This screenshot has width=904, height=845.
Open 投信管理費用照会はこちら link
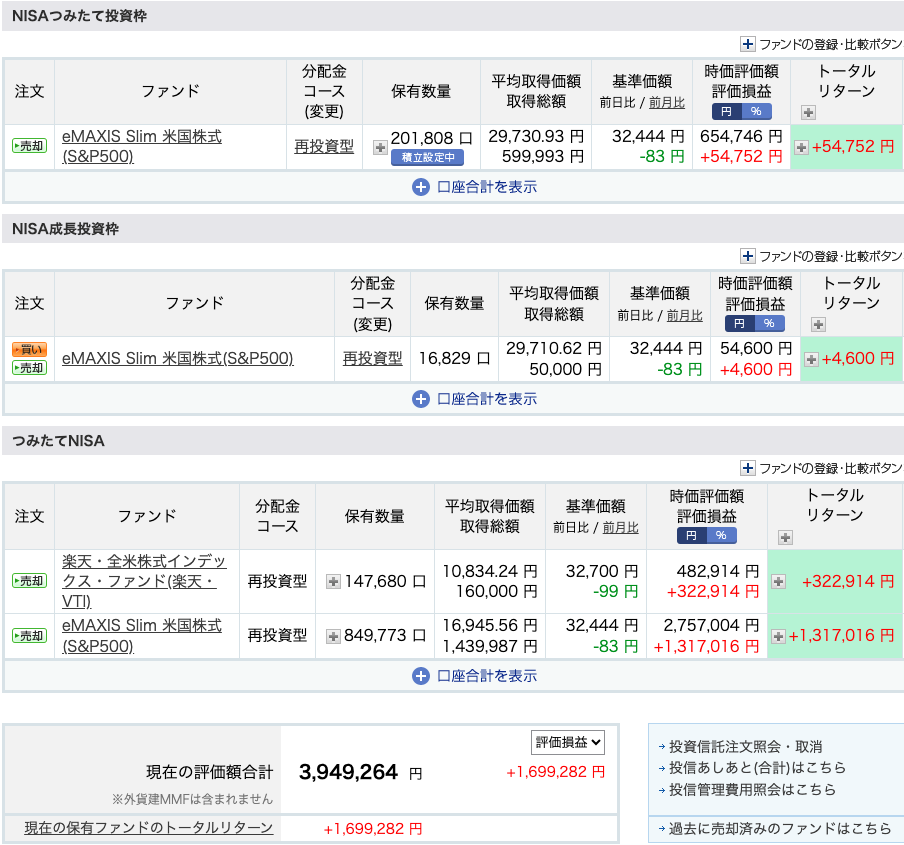pyautogui.click(x=752, y=790)
